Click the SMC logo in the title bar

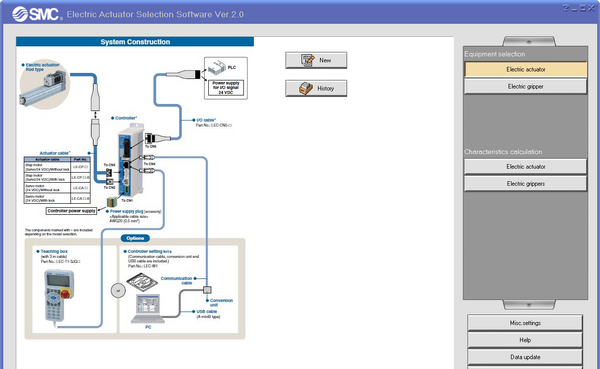click(x=36, y=14)
